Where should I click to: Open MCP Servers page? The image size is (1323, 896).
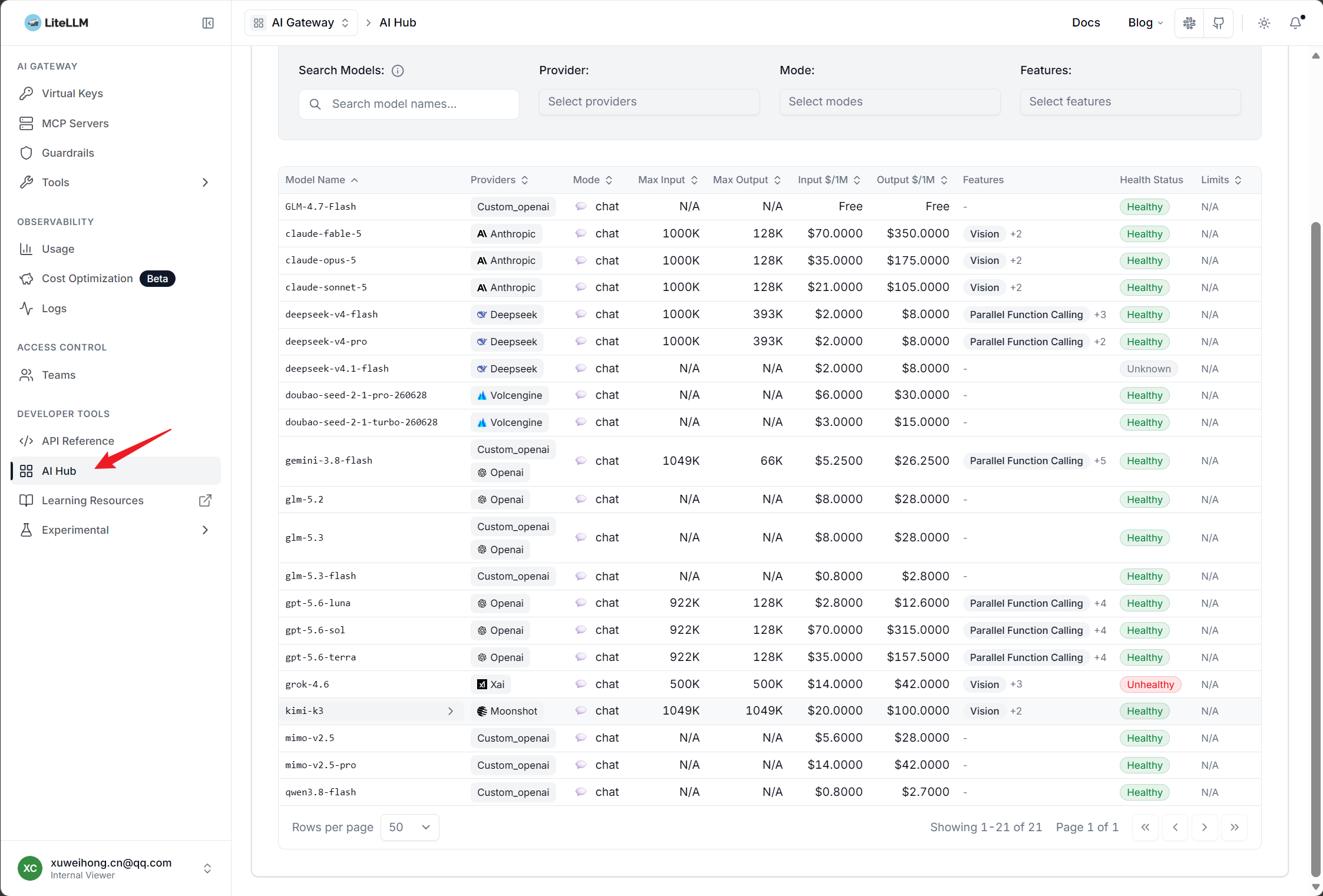tap(115, 123)
